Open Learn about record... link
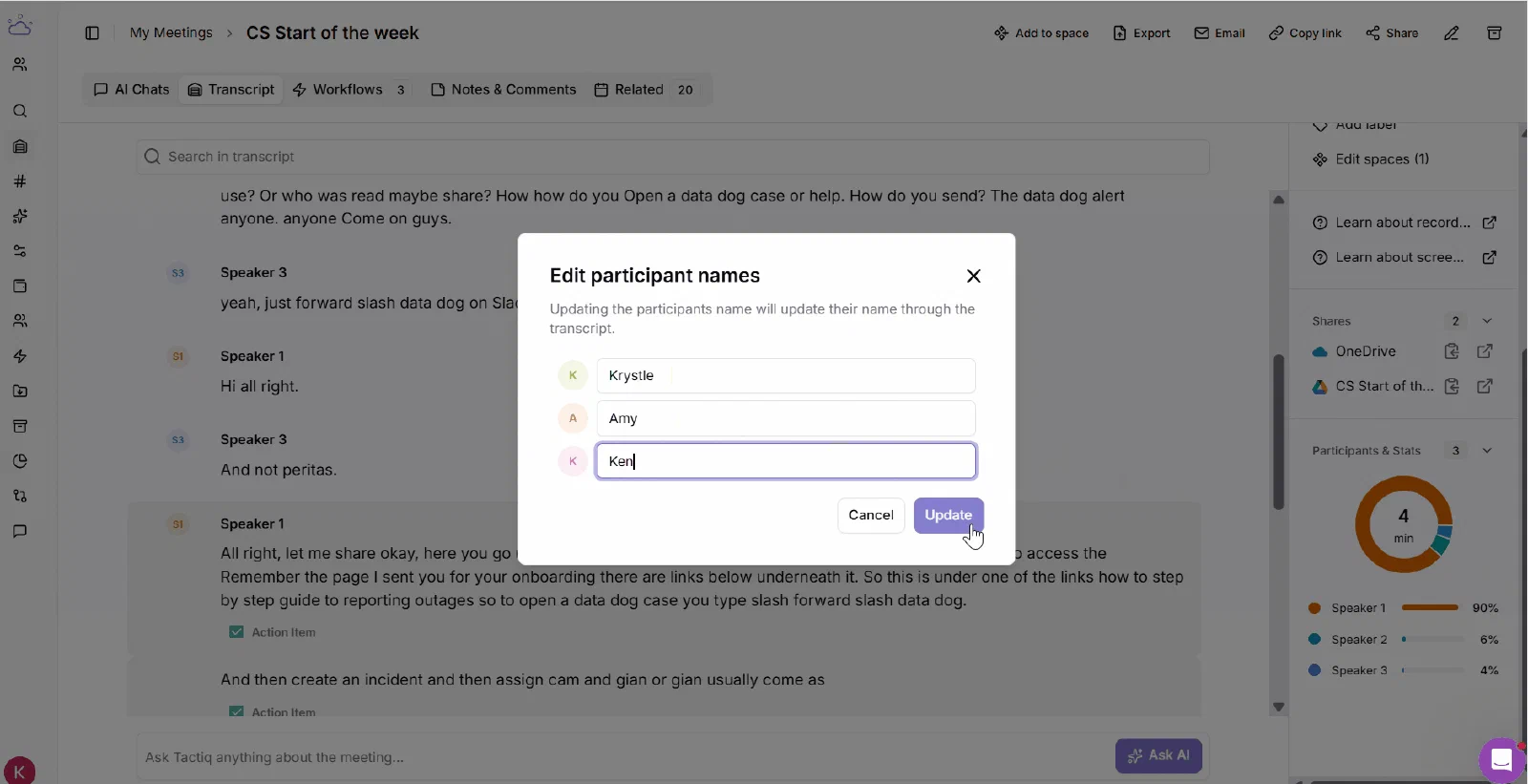Viewport: 1528px width, 784px height. coord(1403,222)
